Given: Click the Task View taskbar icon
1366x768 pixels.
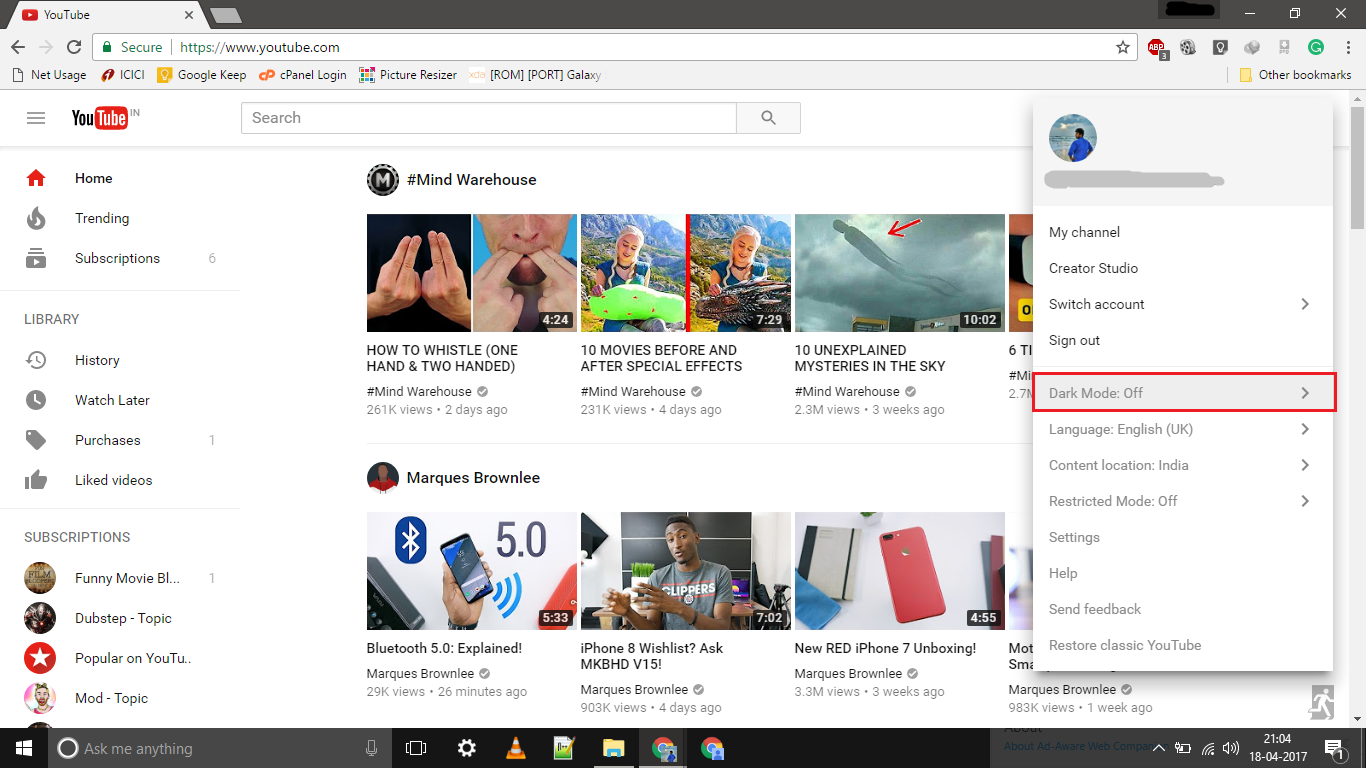Looking at the screenshot, I should click(x=416, y=748).
